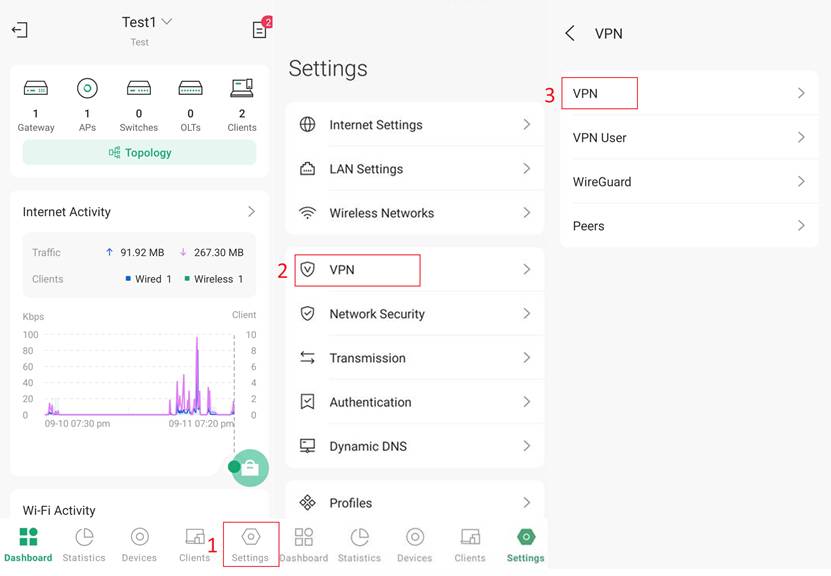This screenshot has width=831, height=576.
Task: Tap the floating green toolbox button
Action: [x=250, y=468]
